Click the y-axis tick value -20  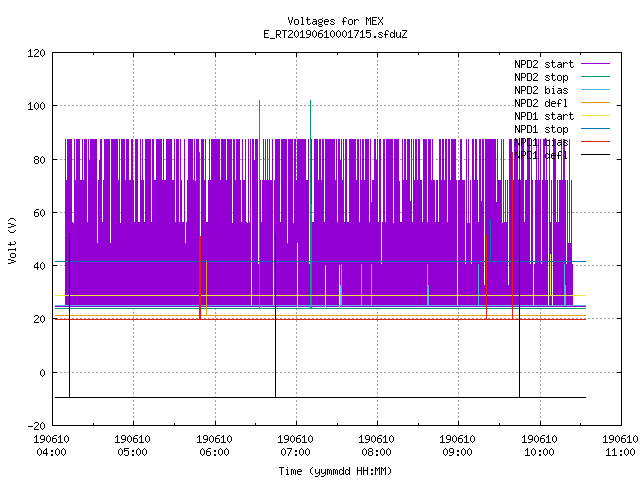pos(36,426)
